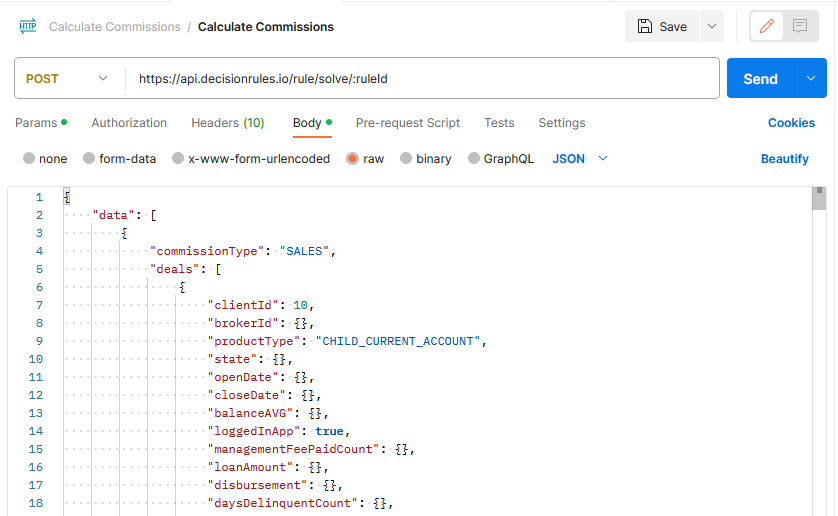
Task: Click the bold Calculate Commissions request title
Action: 266,27
